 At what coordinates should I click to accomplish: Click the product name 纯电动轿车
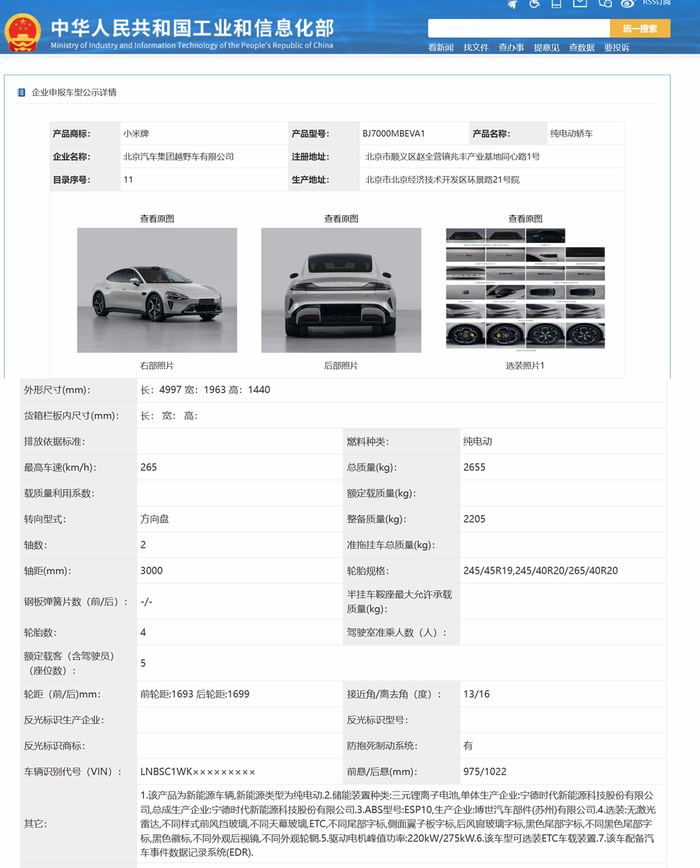point(571,133)
